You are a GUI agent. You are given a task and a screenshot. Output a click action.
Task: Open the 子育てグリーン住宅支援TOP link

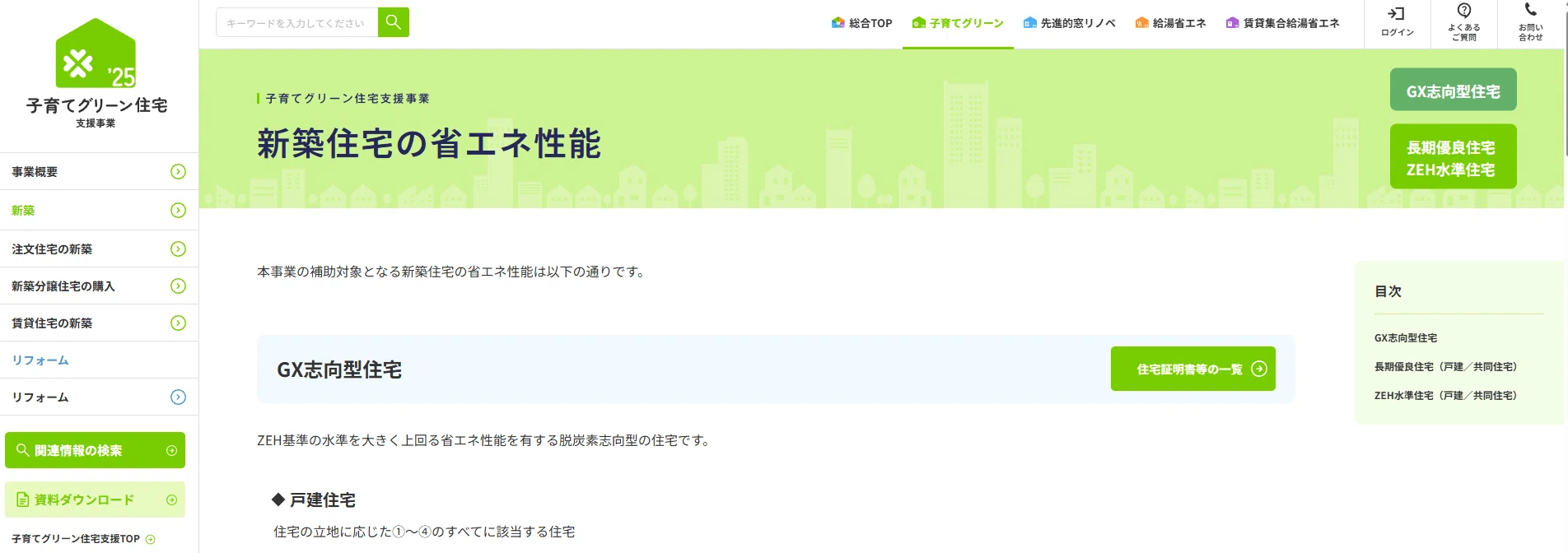click(x=83, y=539)
